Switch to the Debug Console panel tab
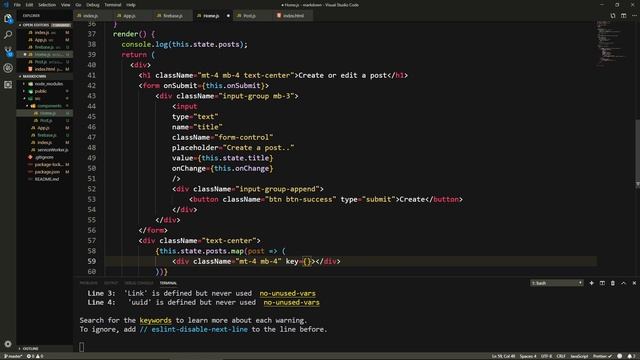640x360 pixels. point(139,283)
